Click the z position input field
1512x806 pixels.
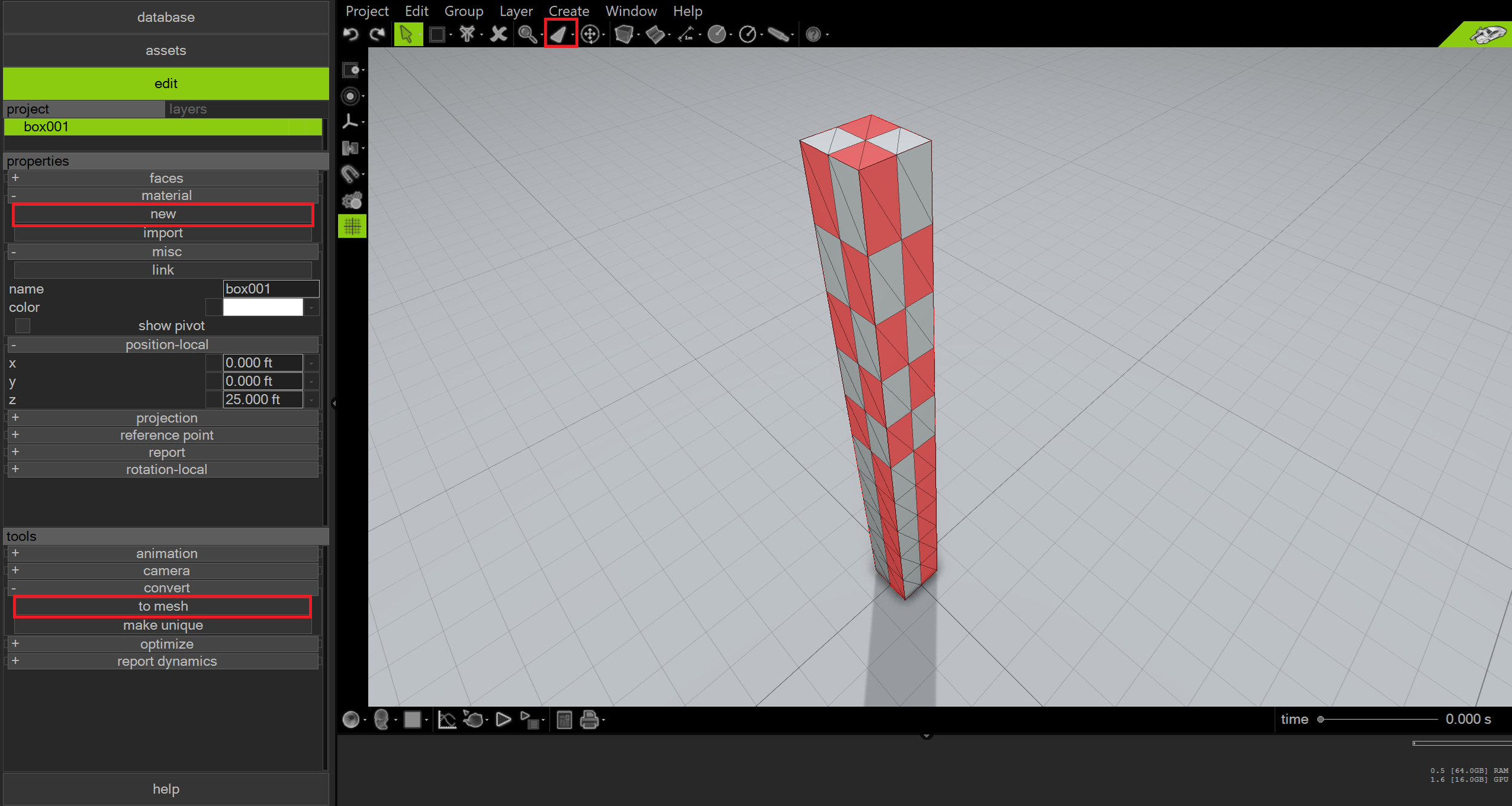pyautogui.click(x=262, y=400)
